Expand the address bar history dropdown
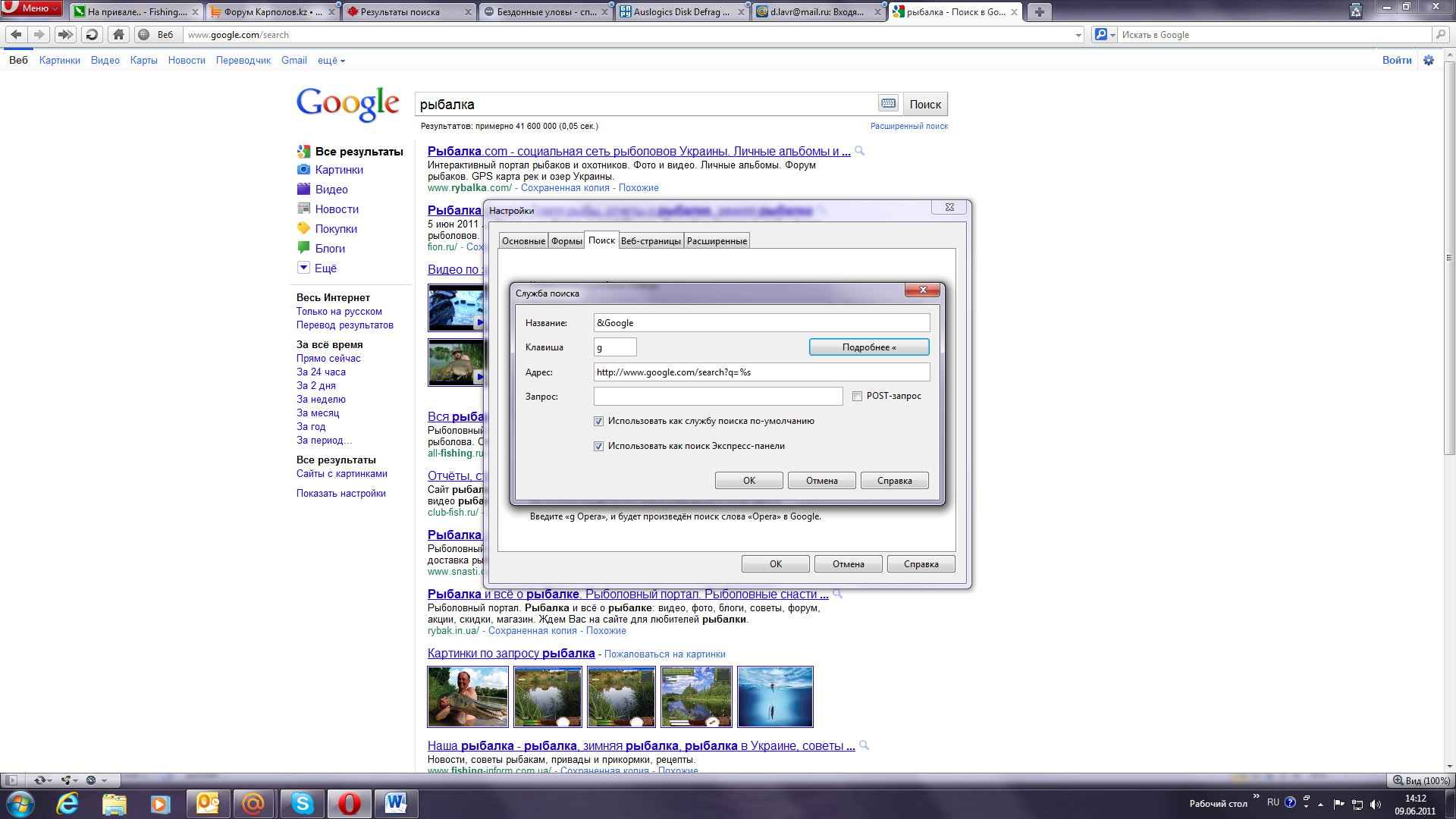Image resolution: width=1456 pixels, height=819 pixels. pos(1078,35)
